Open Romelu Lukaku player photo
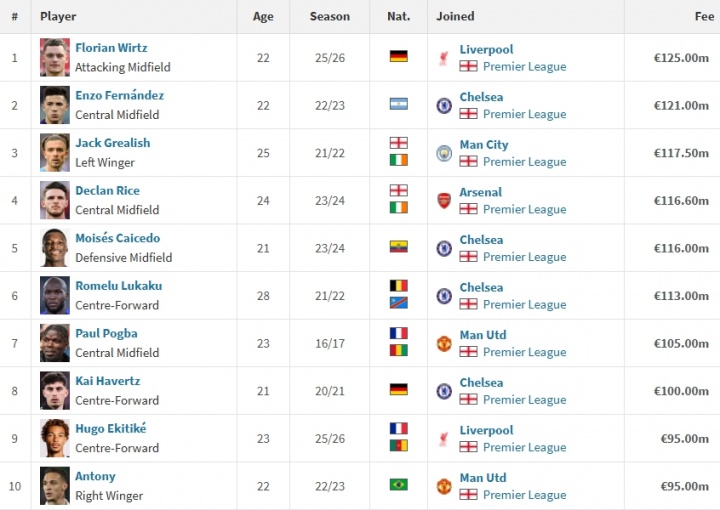720x510 pixels. [55, 295]
